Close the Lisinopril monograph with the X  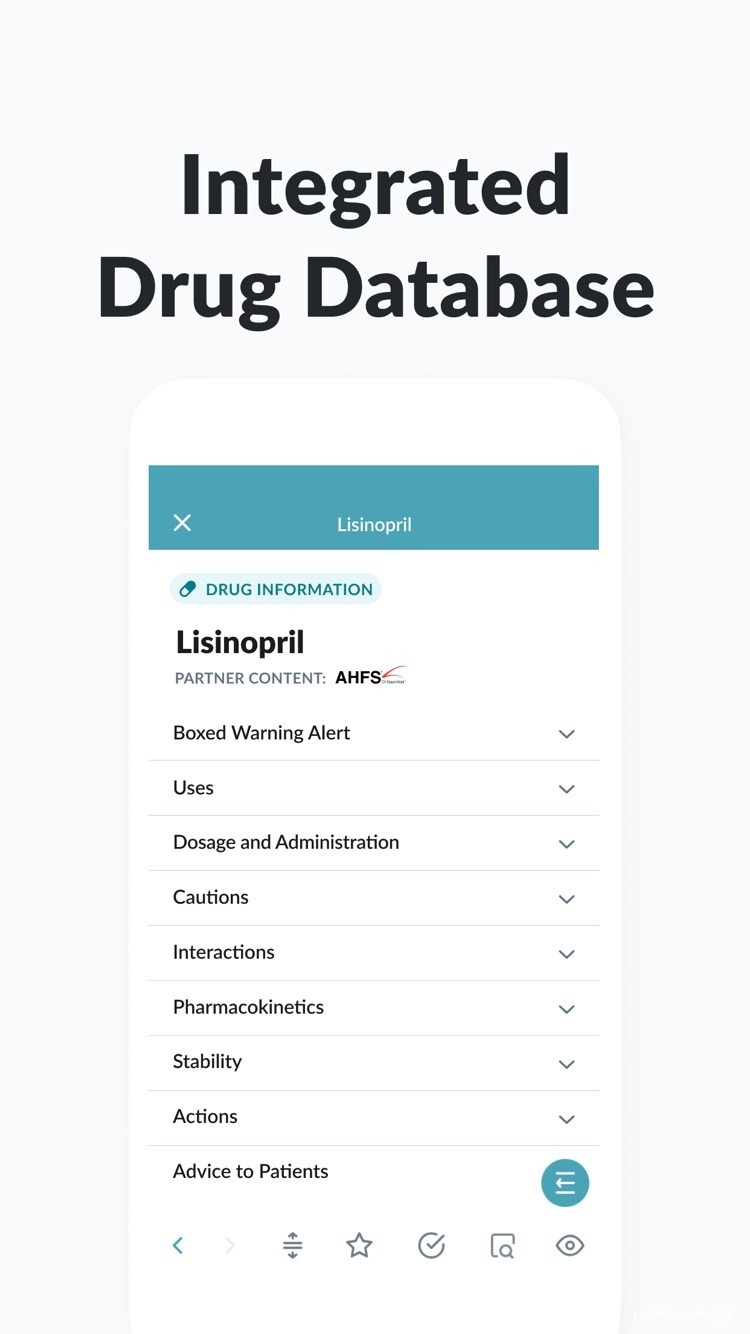pyautogui.click(x=182, y=522)
